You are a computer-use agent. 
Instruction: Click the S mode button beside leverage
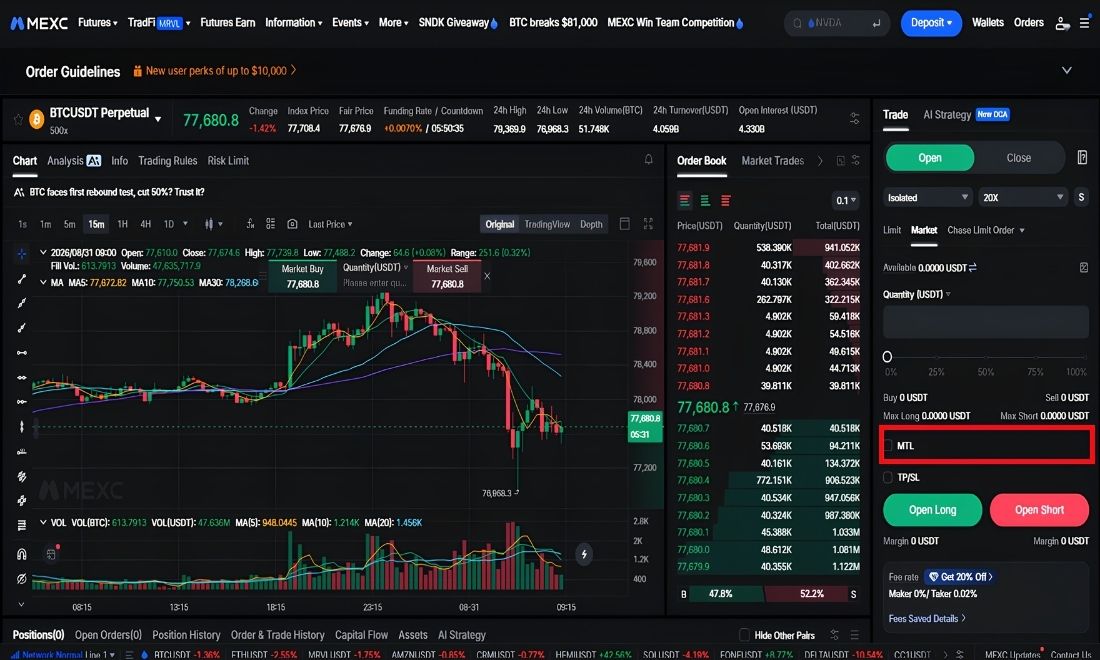tap(1081, 198)
